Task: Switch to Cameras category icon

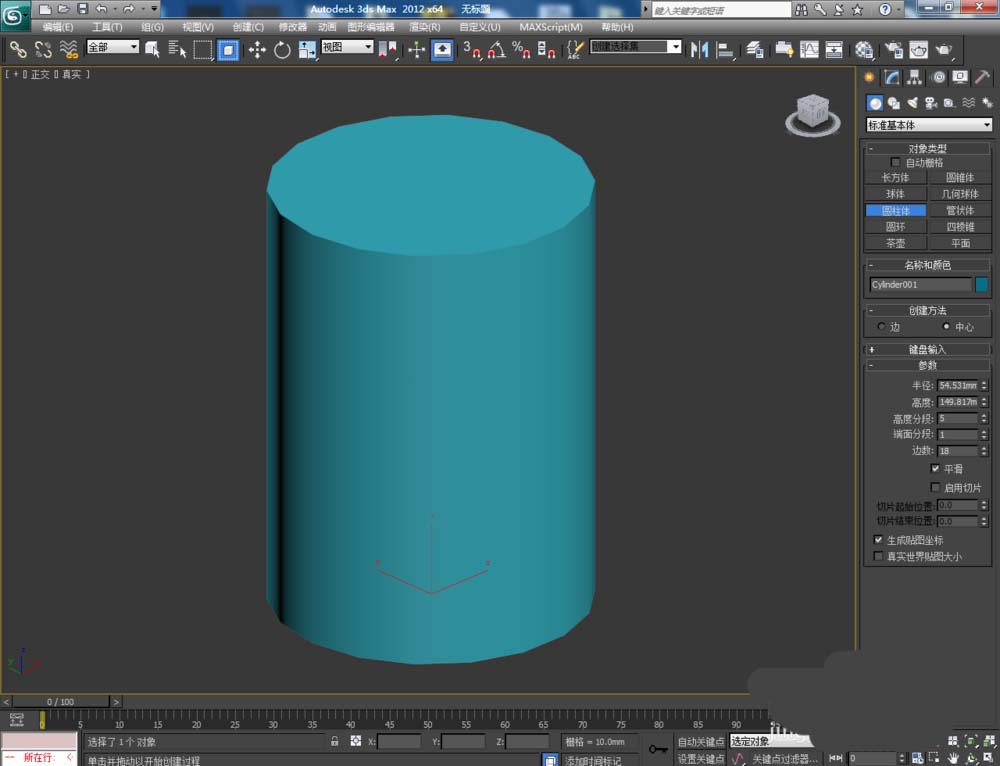Action: coord(930,103)
